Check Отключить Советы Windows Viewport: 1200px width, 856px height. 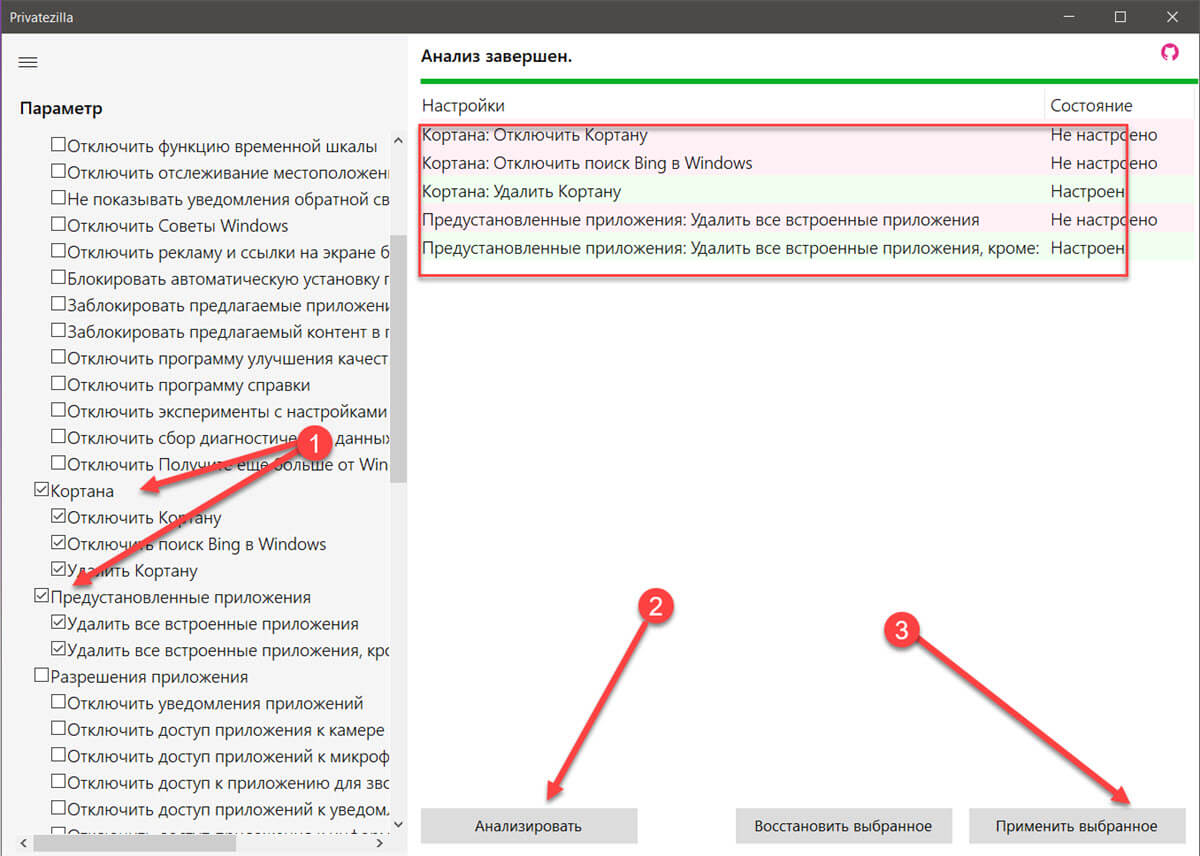click(x=58, y=225)
